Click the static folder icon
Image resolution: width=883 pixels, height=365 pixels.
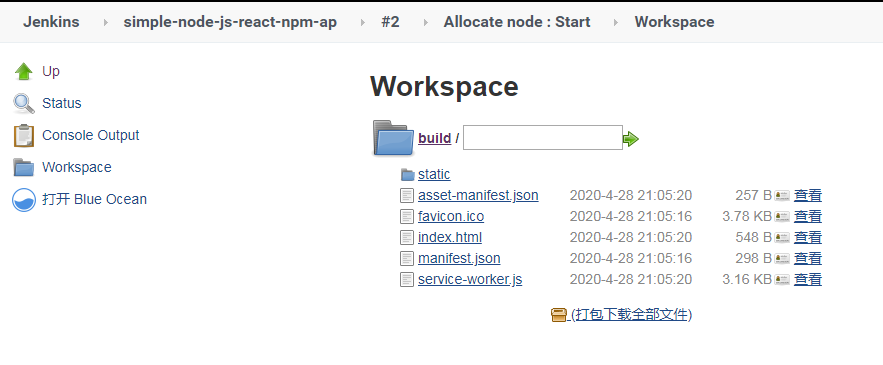[408, 175]
